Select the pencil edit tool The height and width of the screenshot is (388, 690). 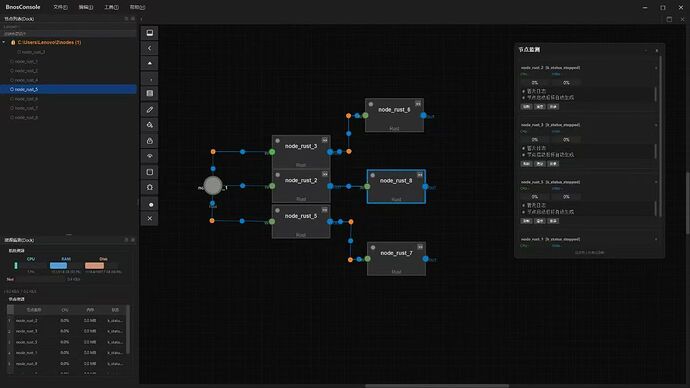click(x=150, y=110)
